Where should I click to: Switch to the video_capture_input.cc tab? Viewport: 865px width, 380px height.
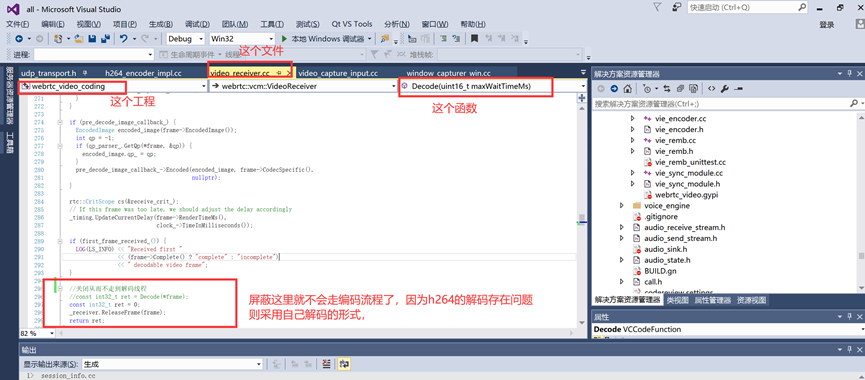(x=338, y=73)
